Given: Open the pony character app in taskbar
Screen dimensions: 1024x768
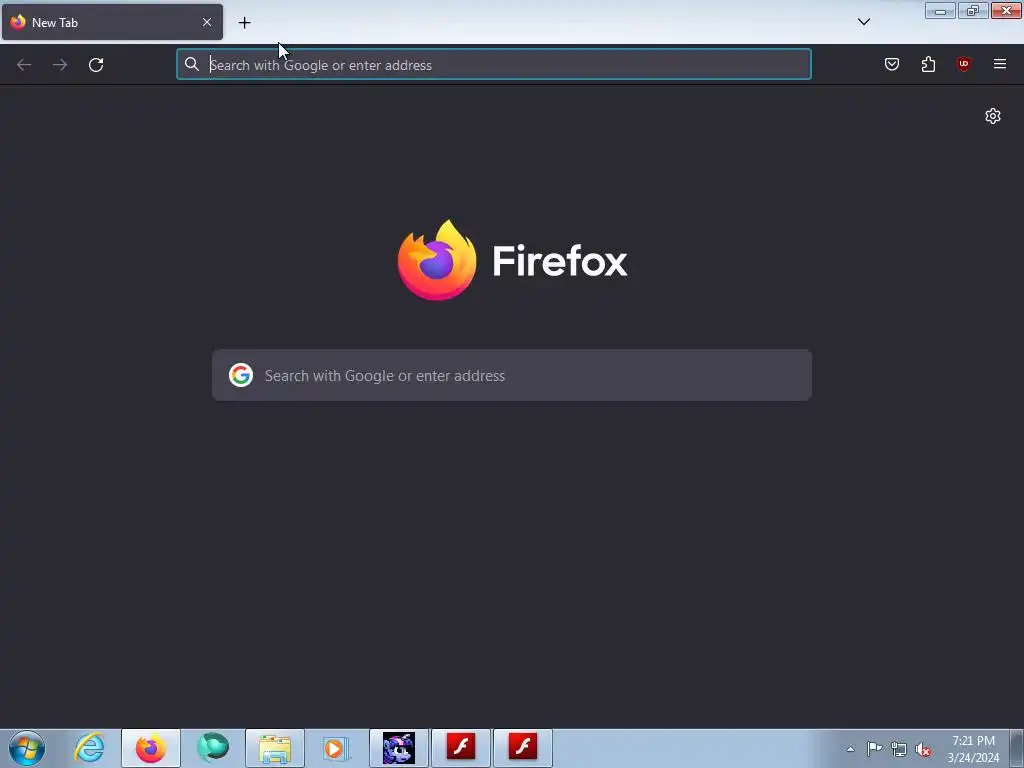Looking at the screenshot, I should (x=399, y=748).
